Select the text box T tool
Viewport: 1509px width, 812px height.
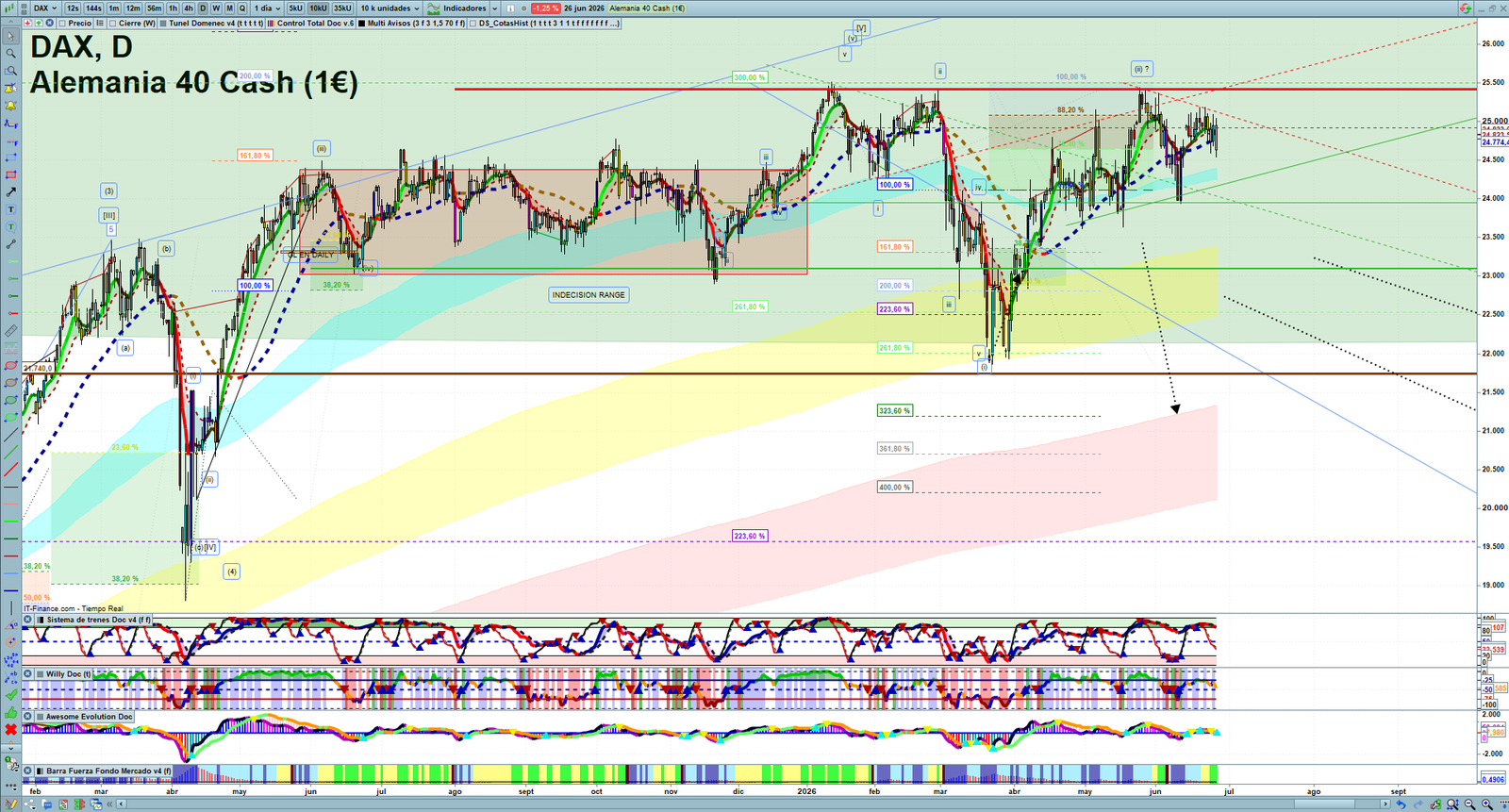pos(10,209)
